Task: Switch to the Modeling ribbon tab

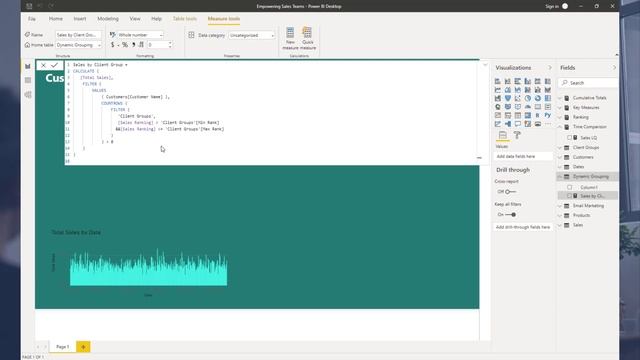Action: pos(108,19)
